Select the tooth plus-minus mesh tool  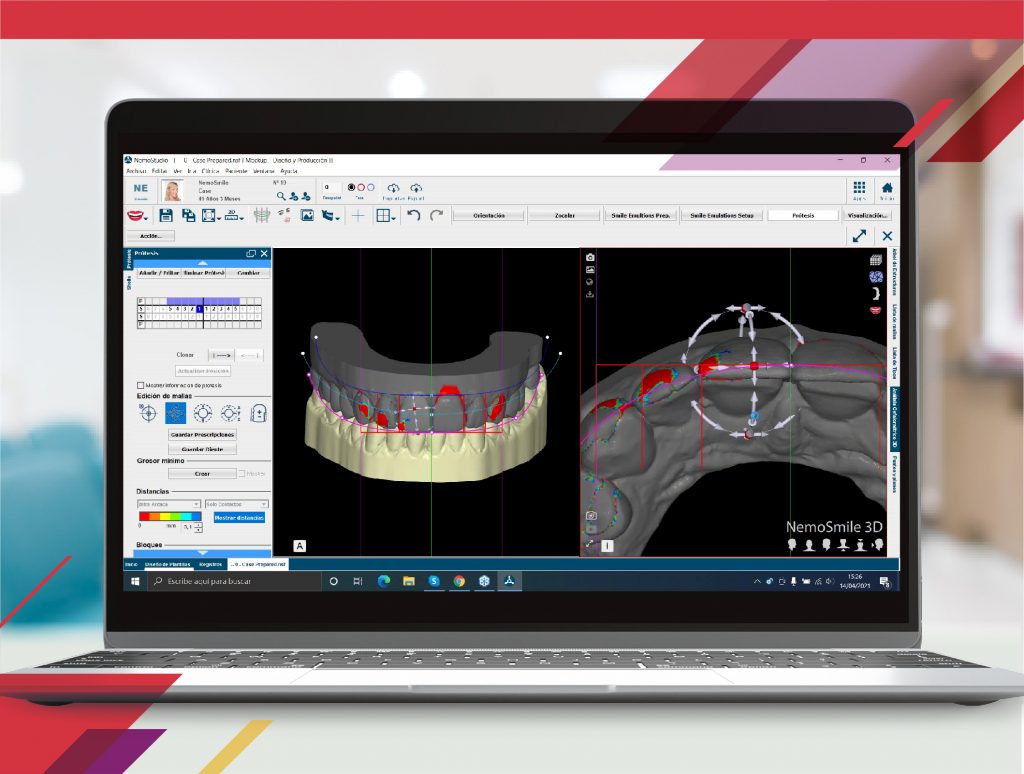click(259, 413)
